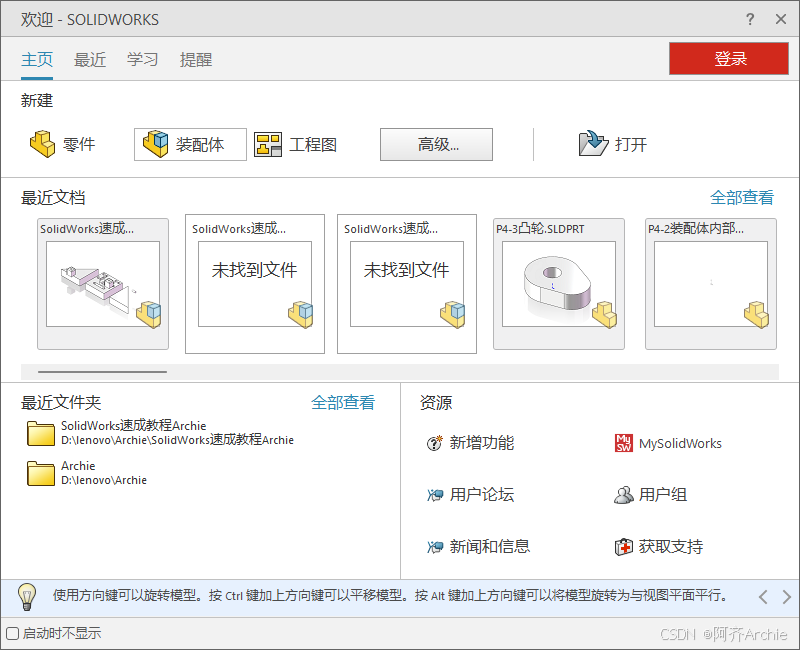Open the 新闻和信息 link text
The width and height of the screenshot is (800, 650).
tap(490, 547)
